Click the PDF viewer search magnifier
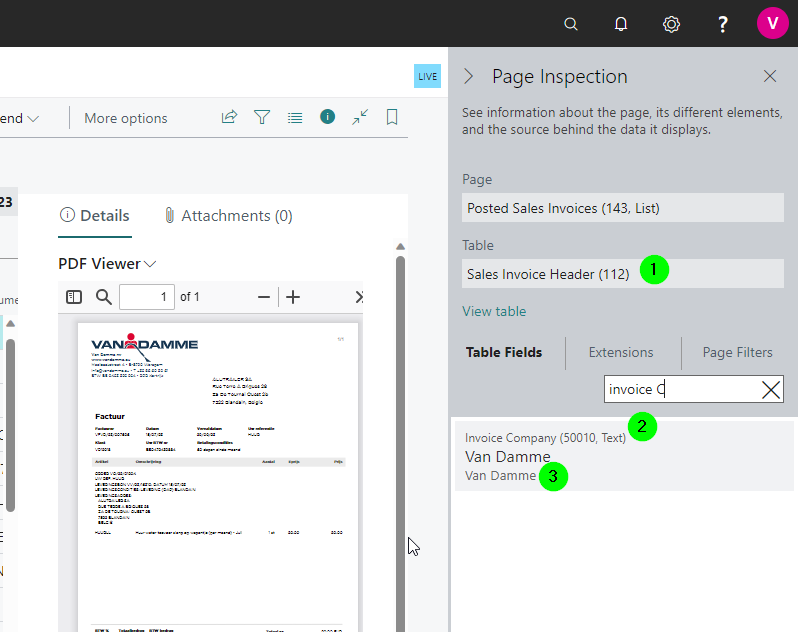The image size is (798, 632). click(104, 297)
